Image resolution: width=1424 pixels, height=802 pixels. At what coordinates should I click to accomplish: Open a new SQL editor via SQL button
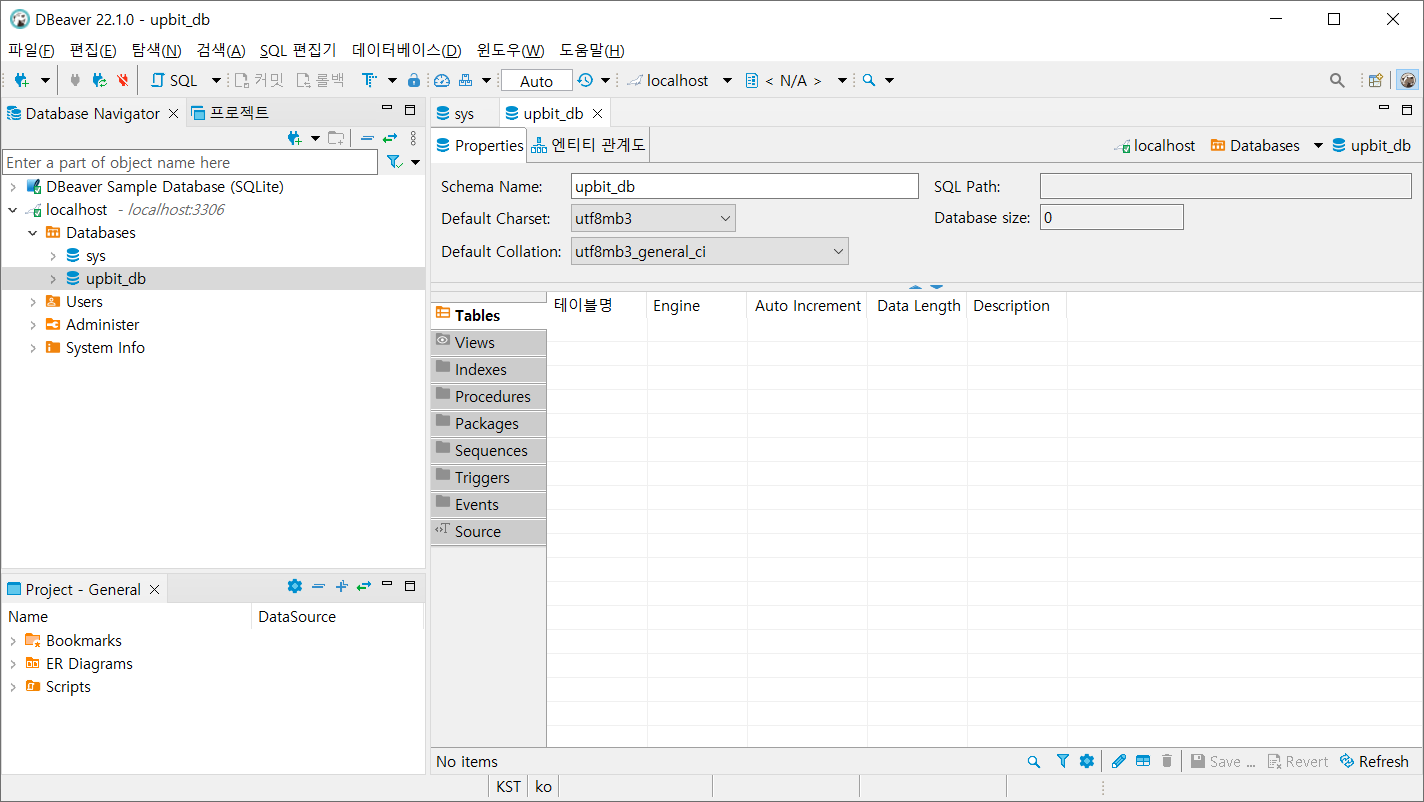coord(174,80)
